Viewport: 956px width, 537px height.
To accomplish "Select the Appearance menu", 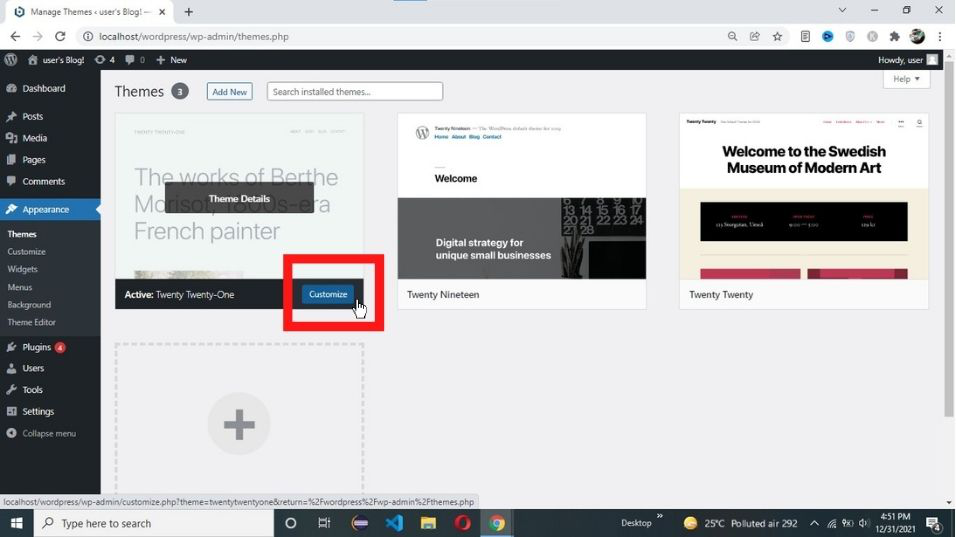I will click(x=50, y=209).
